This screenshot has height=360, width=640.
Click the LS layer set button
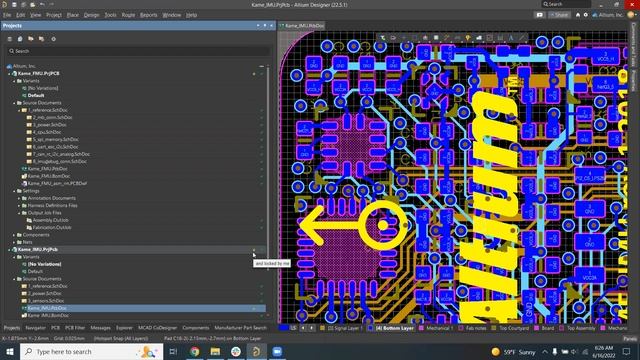(x=293, y=328)
